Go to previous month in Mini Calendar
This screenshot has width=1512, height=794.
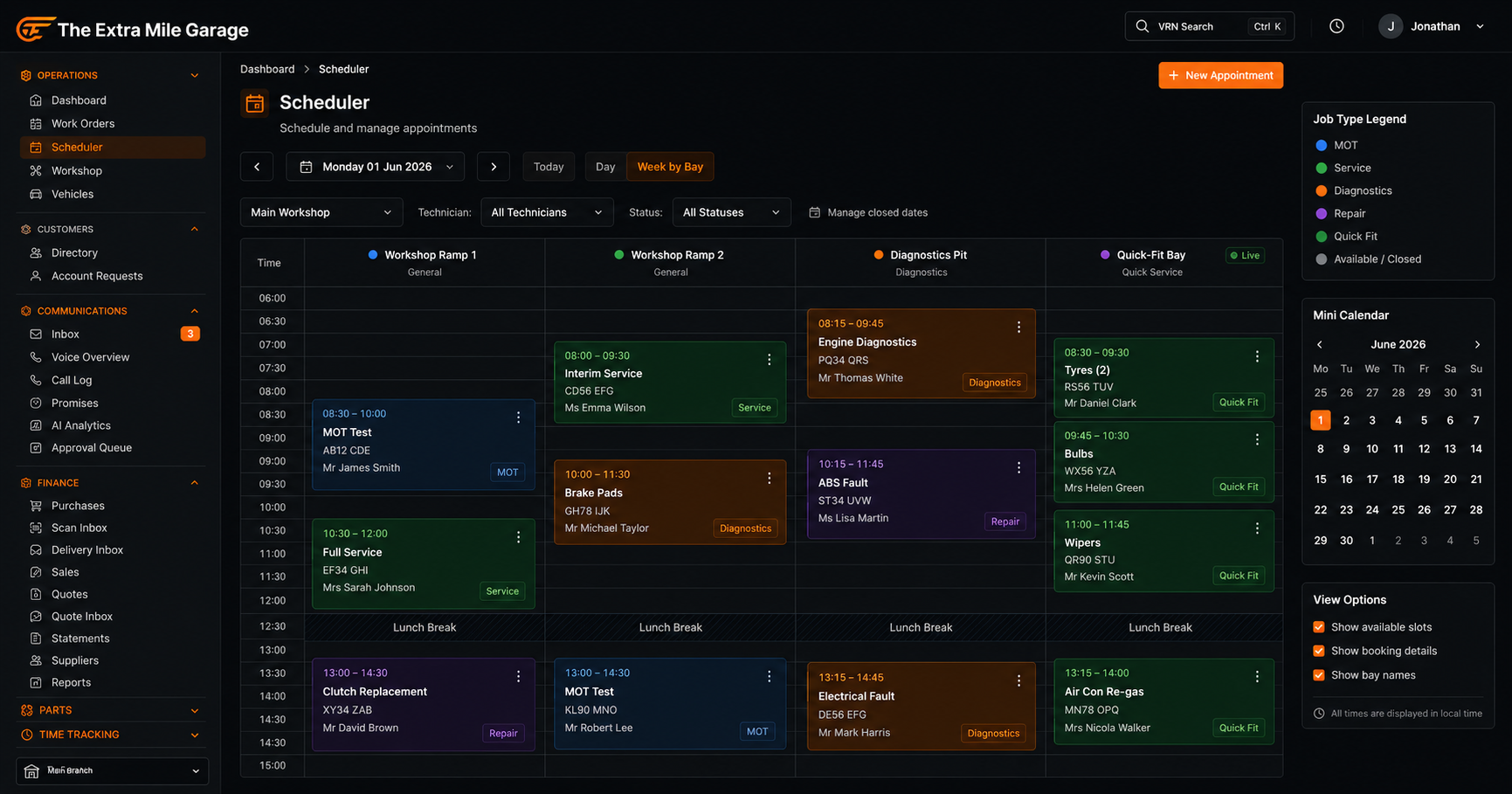[x=1320, y=344]
